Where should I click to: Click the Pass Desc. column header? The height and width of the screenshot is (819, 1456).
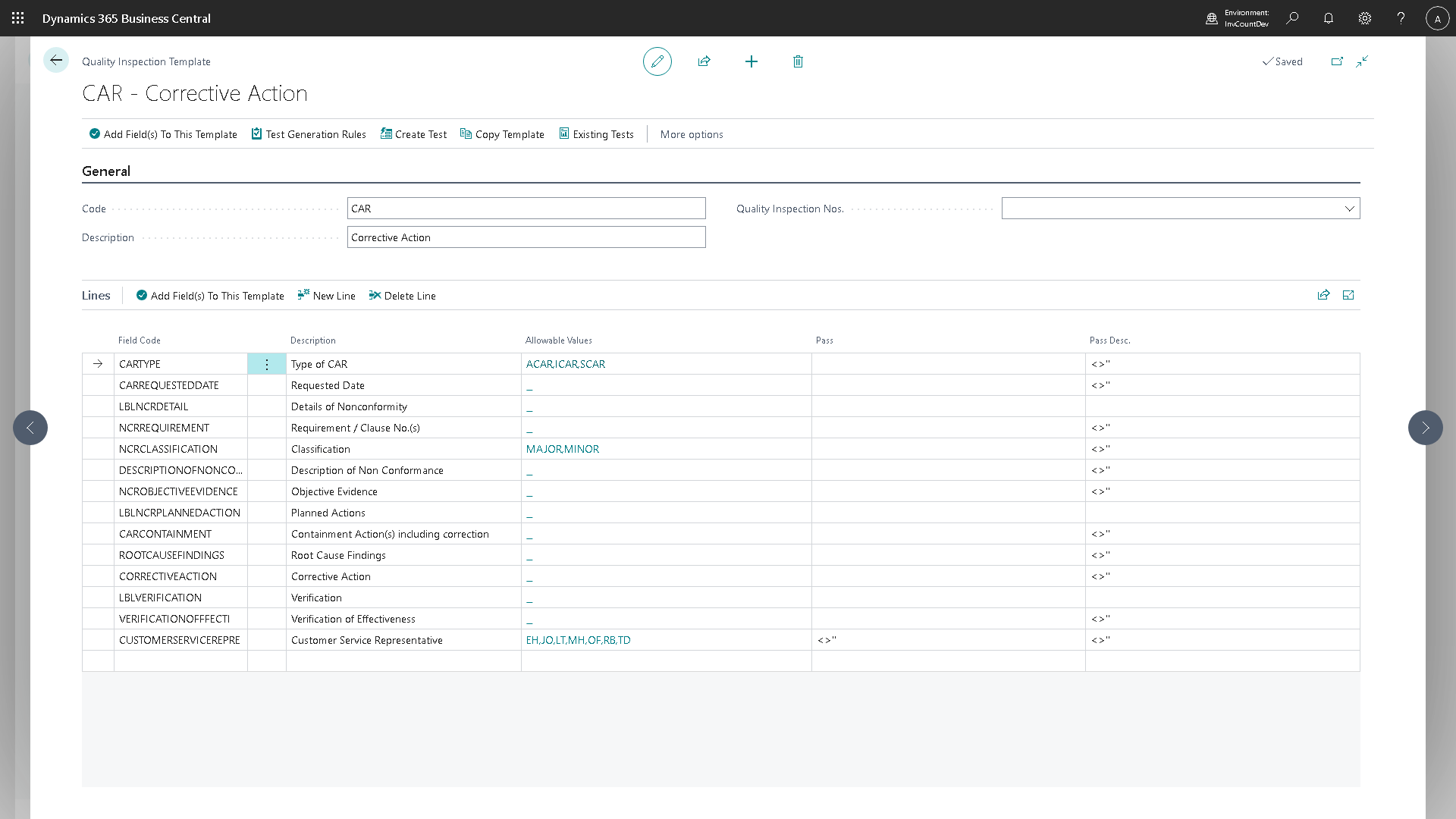point(1110,340)
